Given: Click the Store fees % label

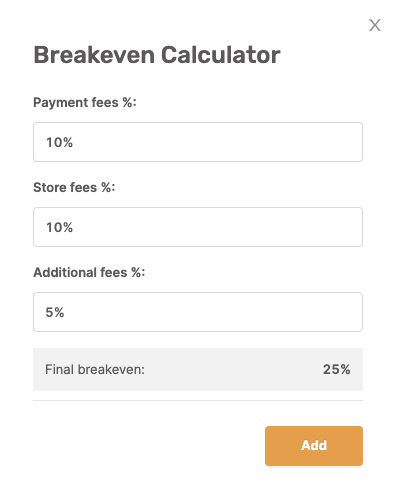Looking at the screenshot, I should [74, 187].
